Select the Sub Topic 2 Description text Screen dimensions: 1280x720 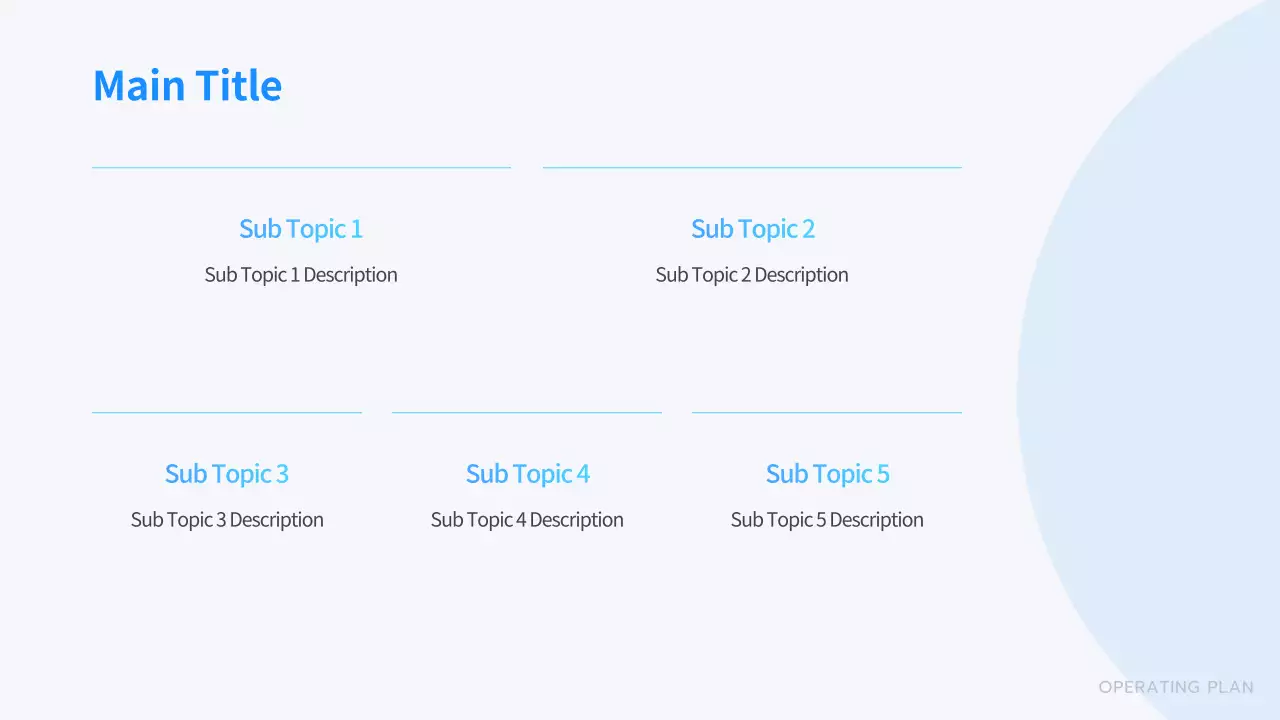click(x=752, y=275)
